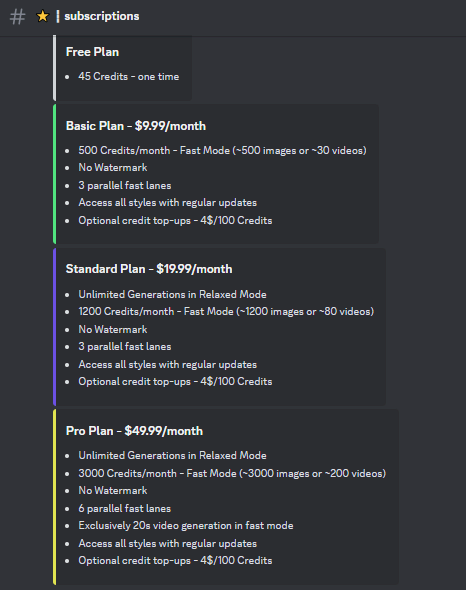The height and width of the screenshot is (590, 466).
Task: Select the Standard Plan $19.99/month heading
Action: pyautogui.click(x=149, y=269)
